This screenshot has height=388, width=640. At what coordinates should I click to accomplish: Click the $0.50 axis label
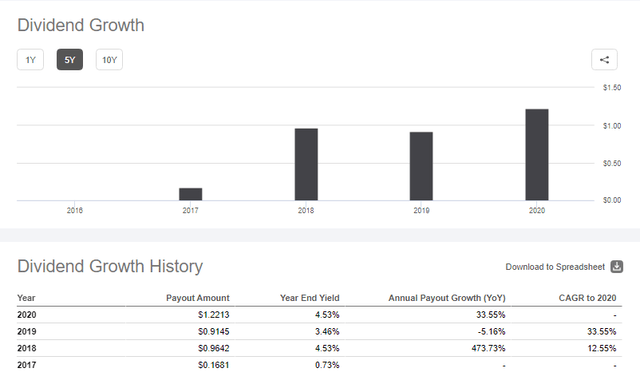pos(612,163)
